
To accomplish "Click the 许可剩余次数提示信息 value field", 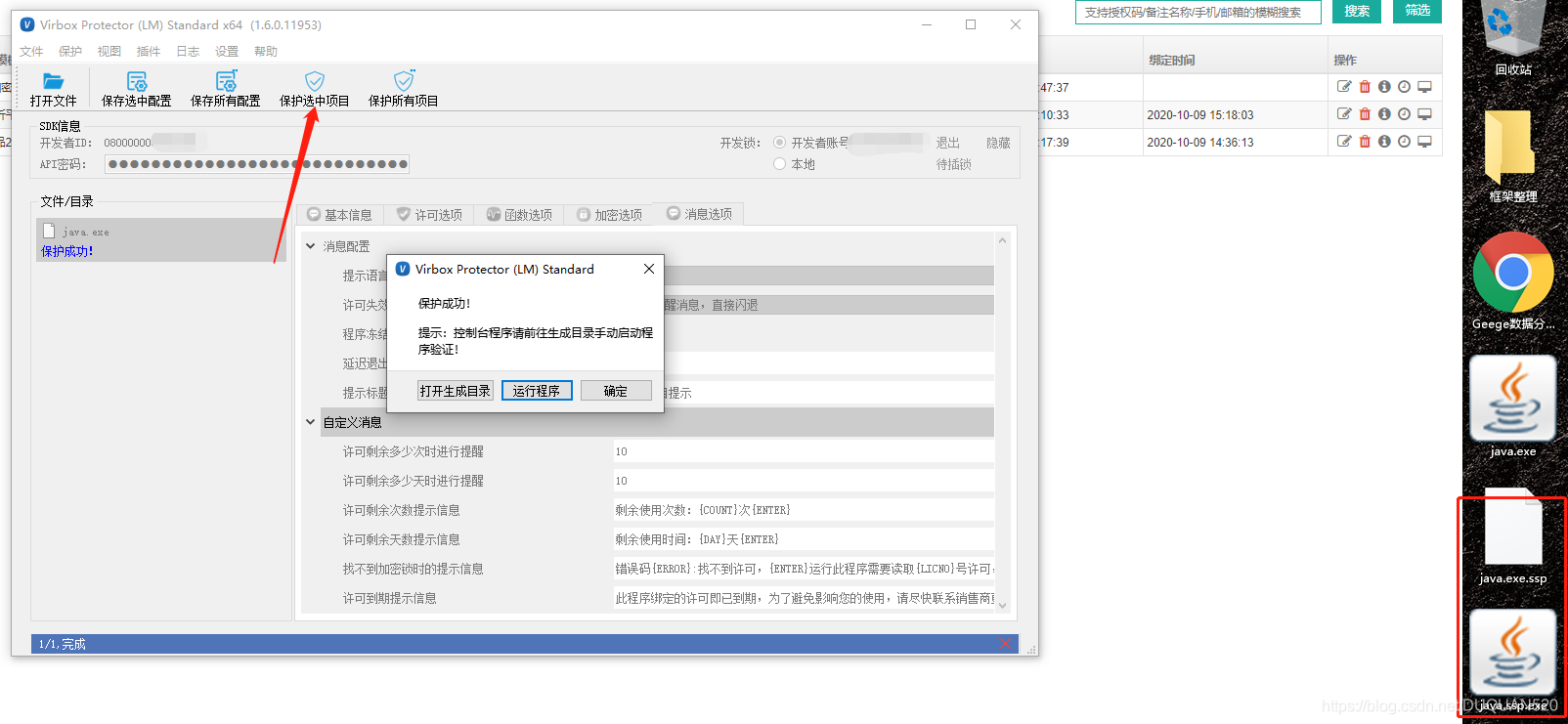I will (804, 510).
